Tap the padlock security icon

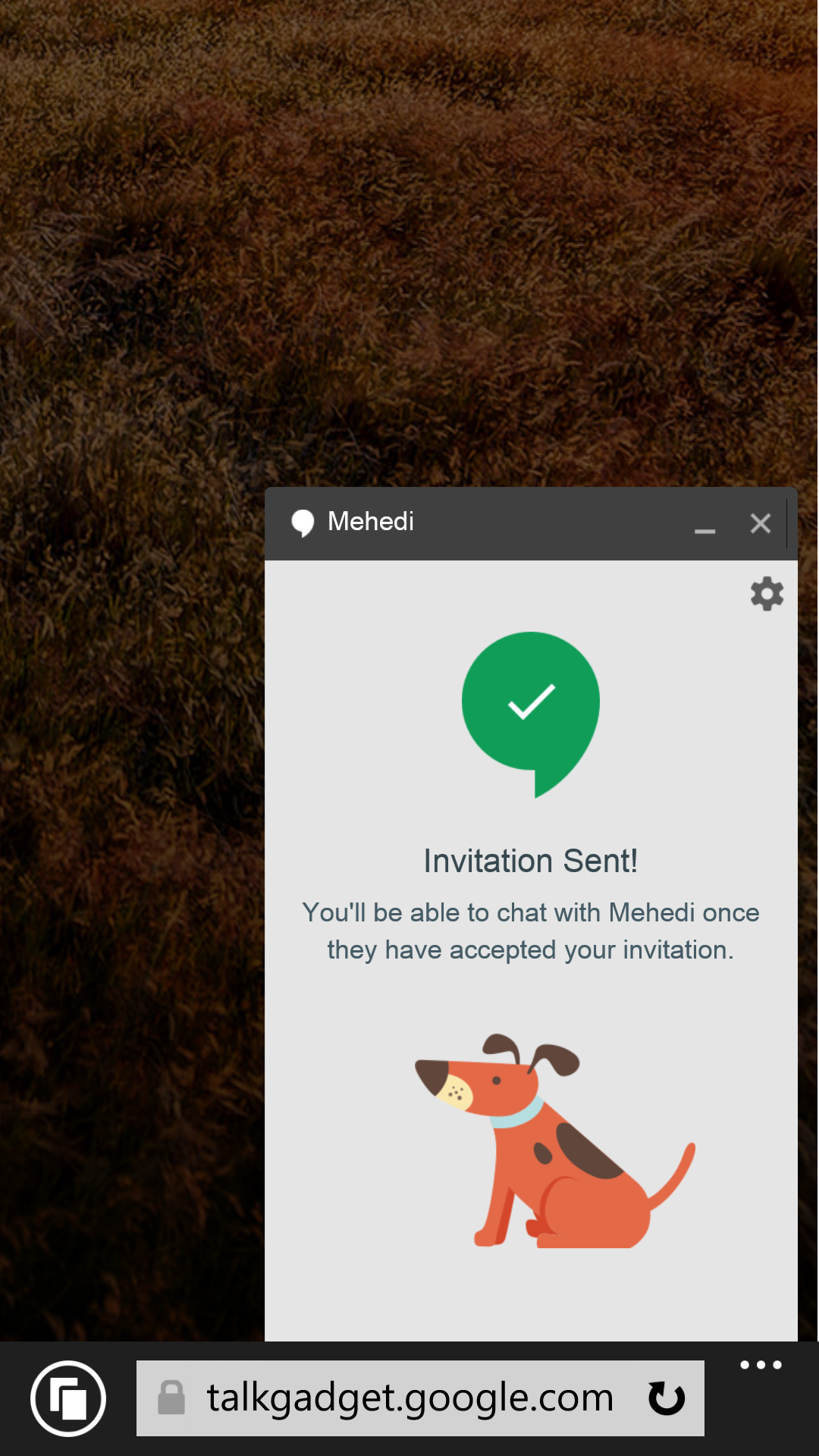tap(171, 1398)
